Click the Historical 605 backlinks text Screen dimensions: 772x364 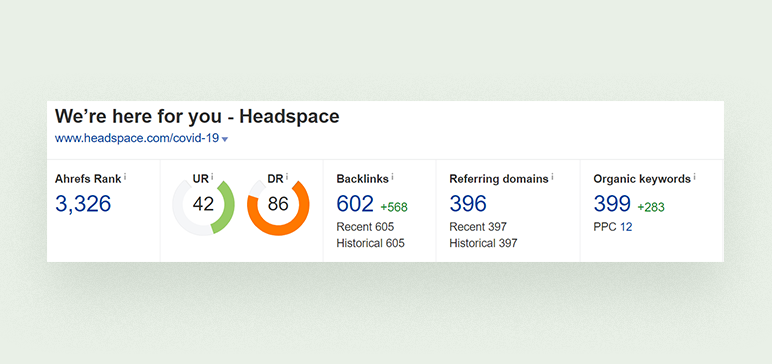coord(371,243)
